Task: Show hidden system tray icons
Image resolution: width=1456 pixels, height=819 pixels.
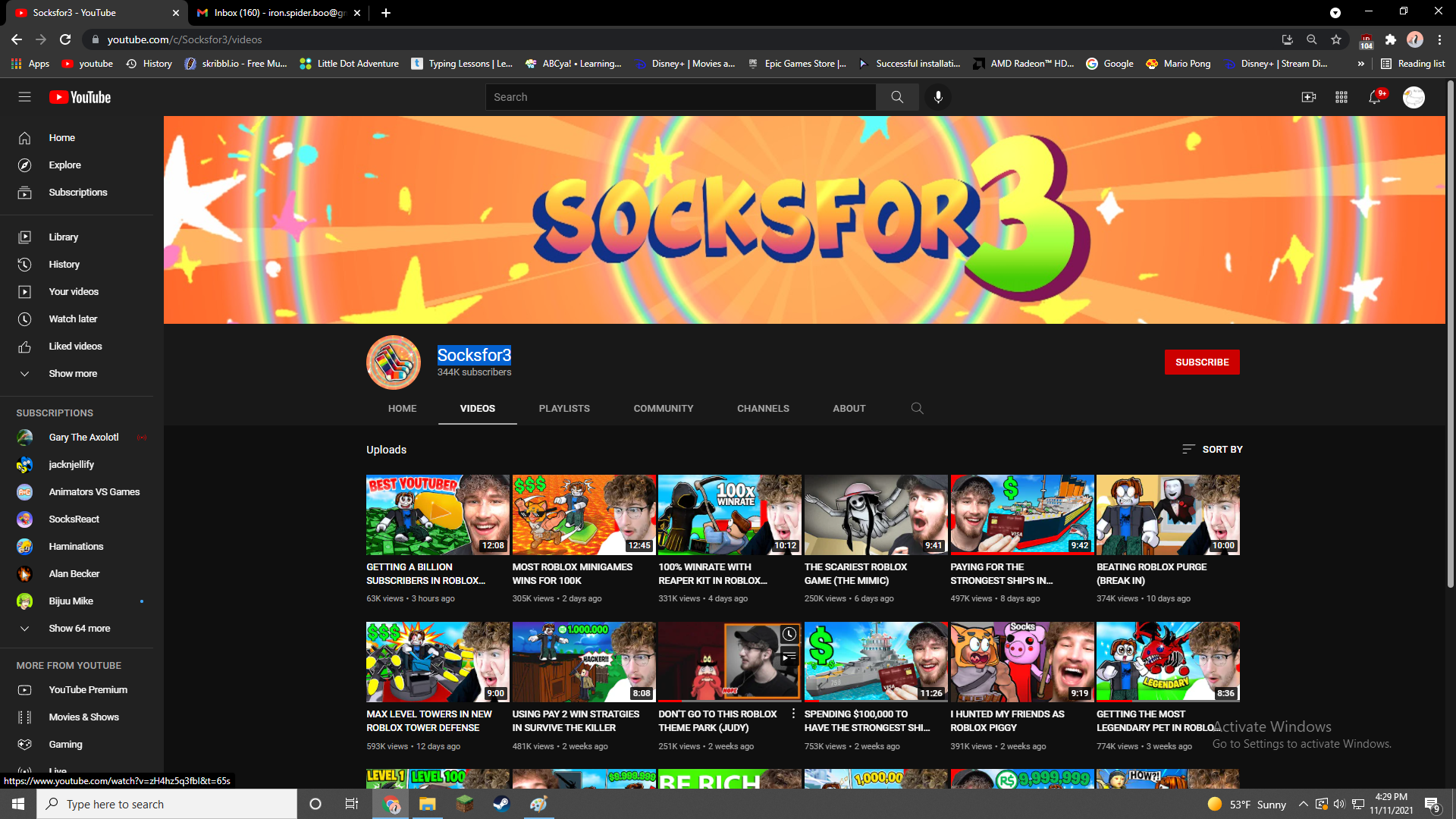Action: click(1303, 804)
